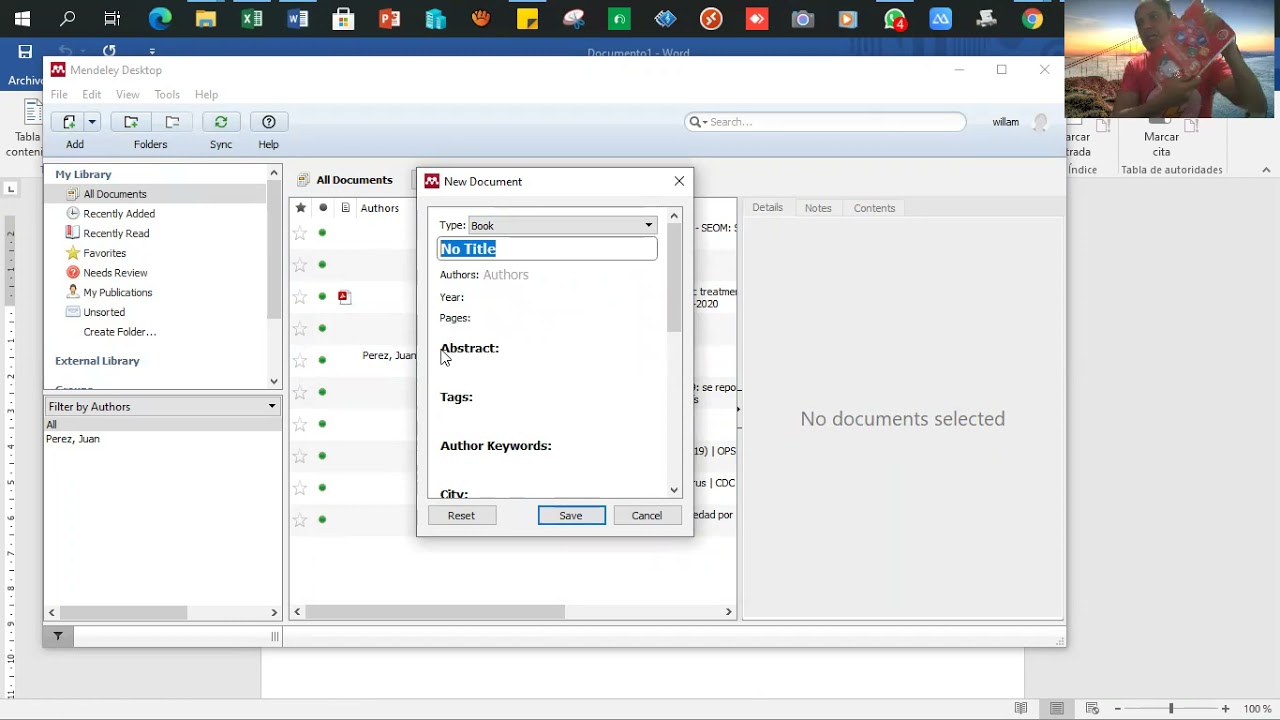Select All Documents in My Library
Screen dimensions: 1280x720
click(x=115, y=194)
